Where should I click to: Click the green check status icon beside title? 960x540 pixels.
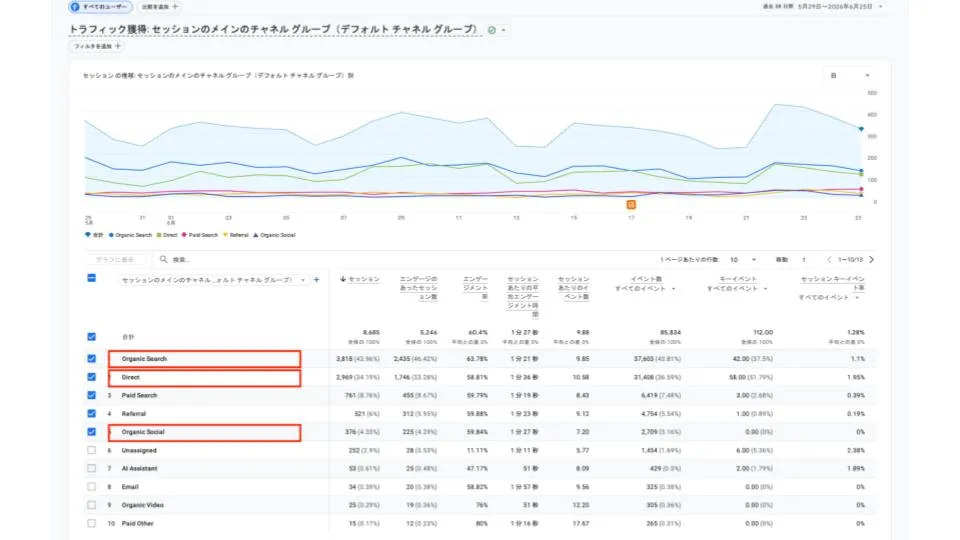pyautogui.click(x=492, y=30)
